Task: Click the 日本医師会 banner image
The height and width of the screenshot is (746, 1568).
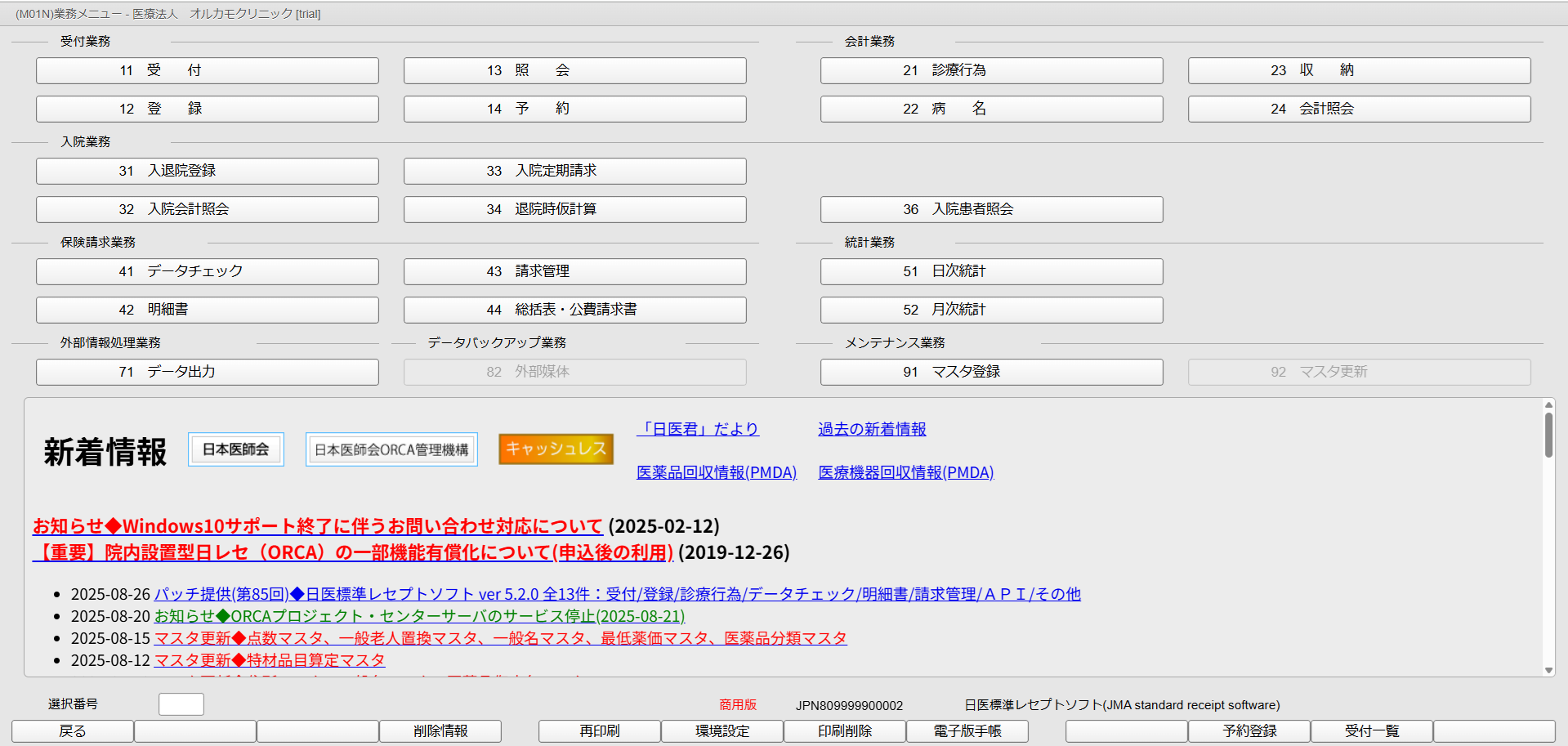Action: 236,449
